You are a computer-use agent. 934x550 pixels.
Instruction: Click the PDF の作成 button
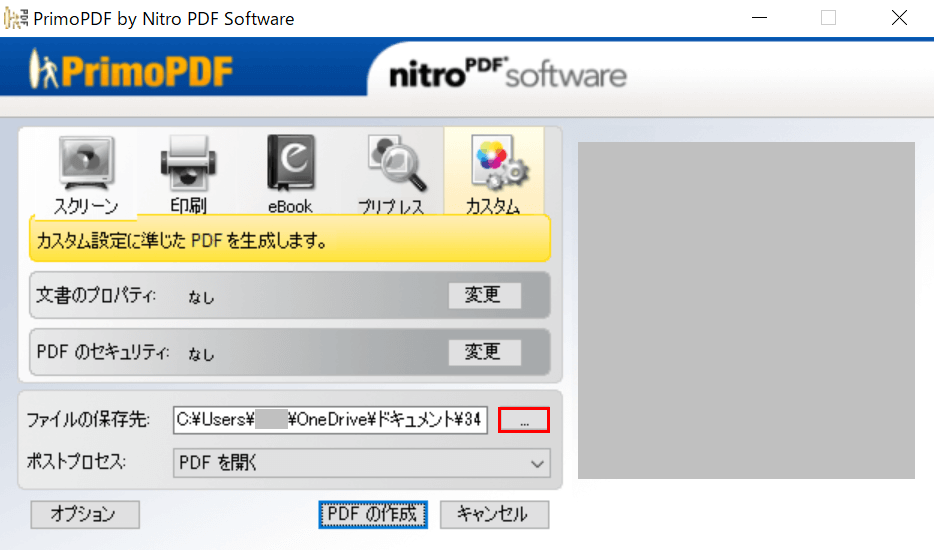click(x=373, y=514)
